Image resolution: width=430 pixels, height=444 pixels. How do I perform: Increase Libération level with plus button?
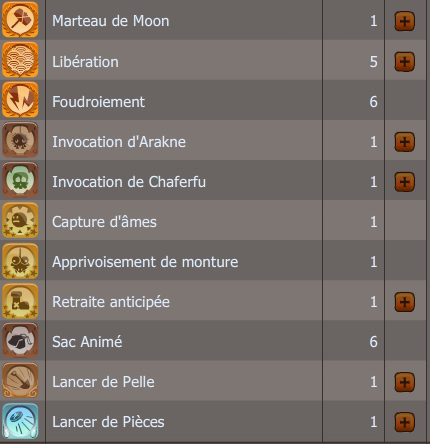pyautogui.click(x=405, y=62)
